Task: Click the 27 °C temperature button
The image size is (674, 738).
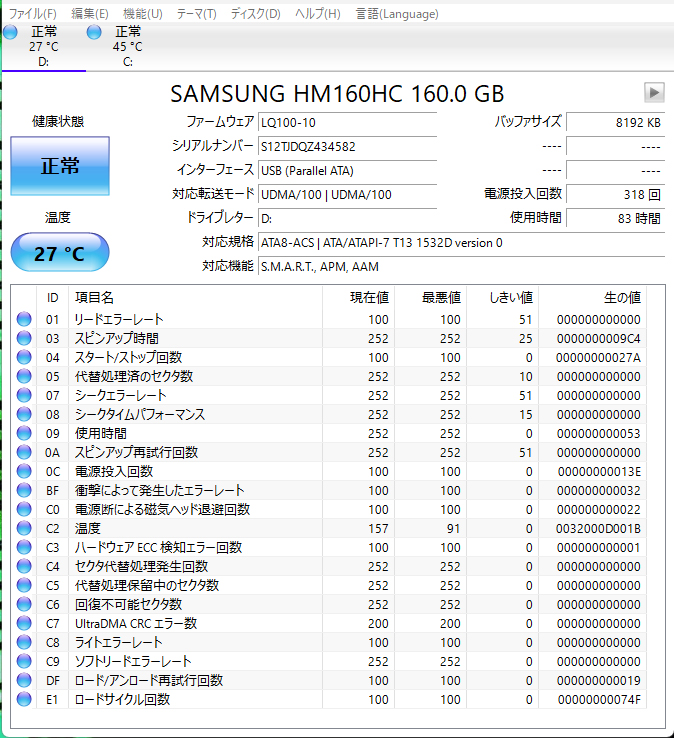Action: coord(60,254)
